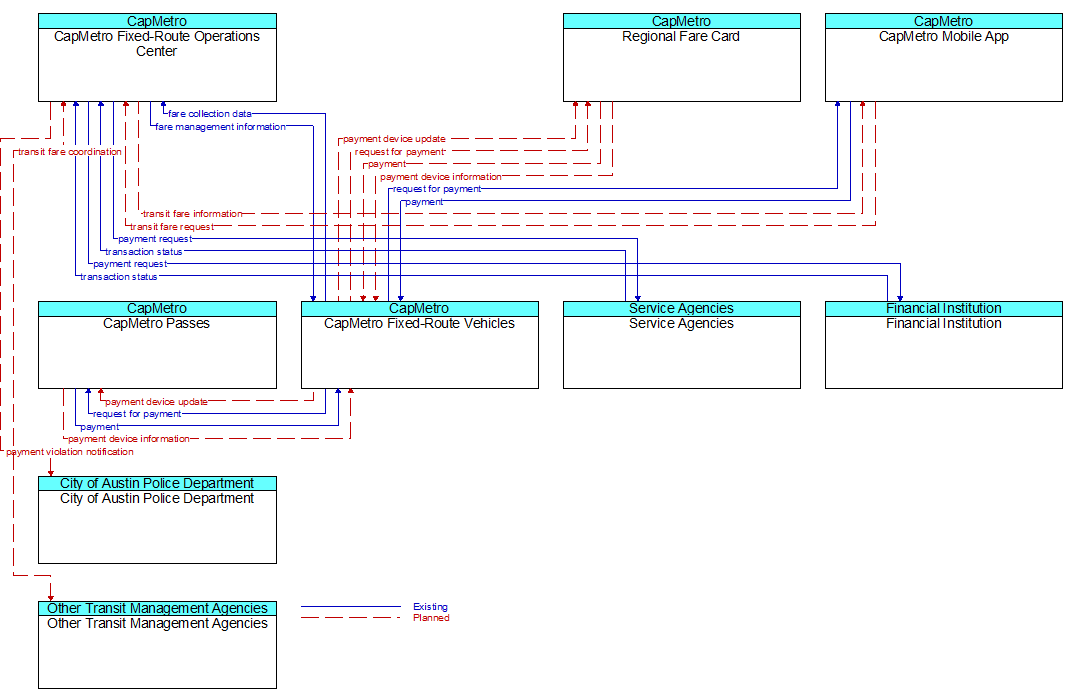Click the CapMetro header above Regional Fare Card

(682, 21)
